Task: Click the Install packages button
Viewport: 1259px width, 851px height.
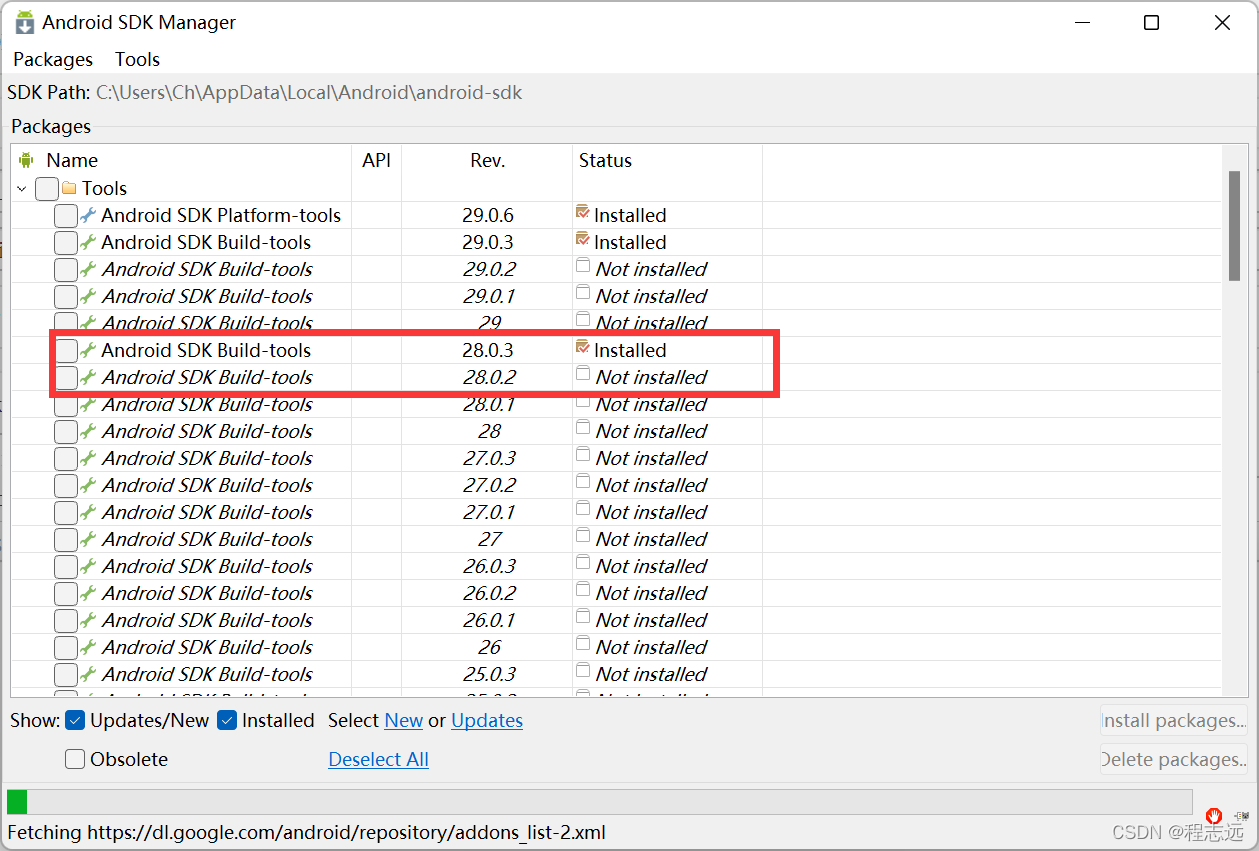Action: 1174,720
